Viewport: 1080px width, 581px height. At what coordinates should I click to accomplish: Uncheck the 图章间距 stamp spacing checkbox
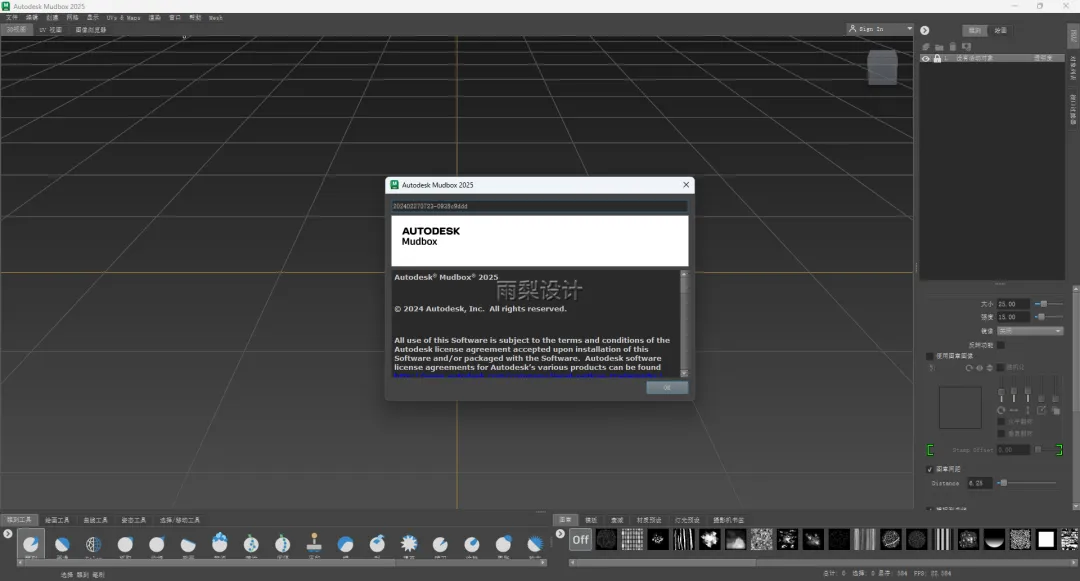point(930,469)
